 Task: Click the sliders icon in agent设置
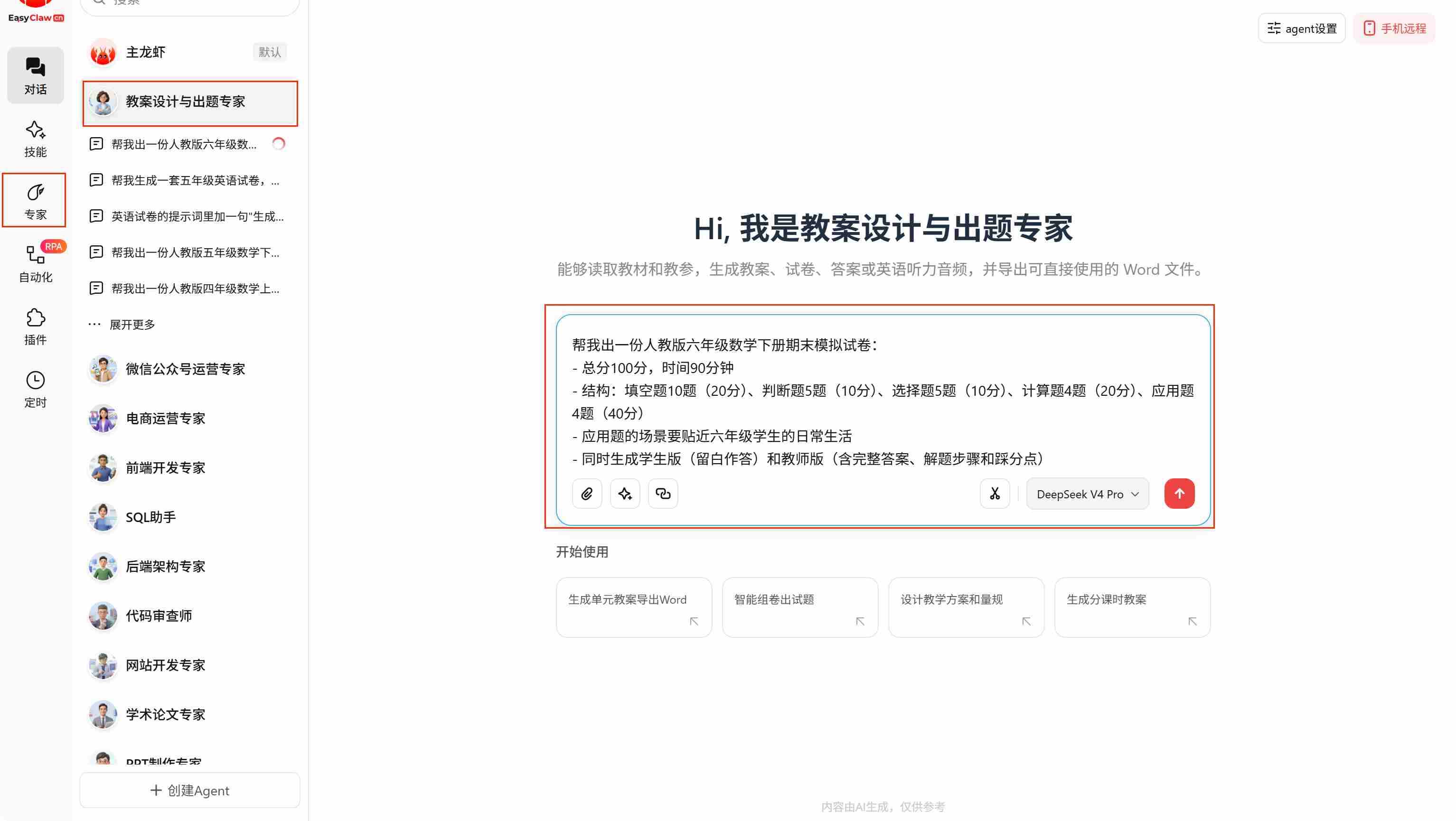click(x=1274, y=28)
